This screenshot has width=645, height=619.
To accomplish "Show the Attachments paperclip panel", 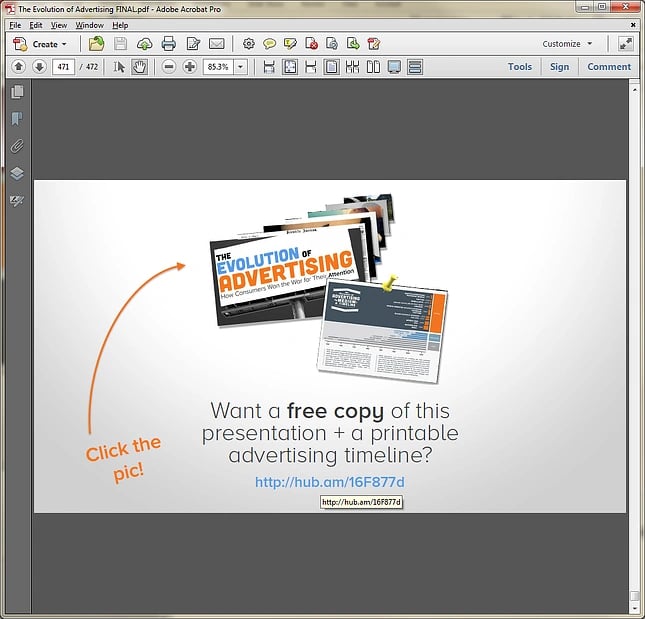I will [17, 146].
